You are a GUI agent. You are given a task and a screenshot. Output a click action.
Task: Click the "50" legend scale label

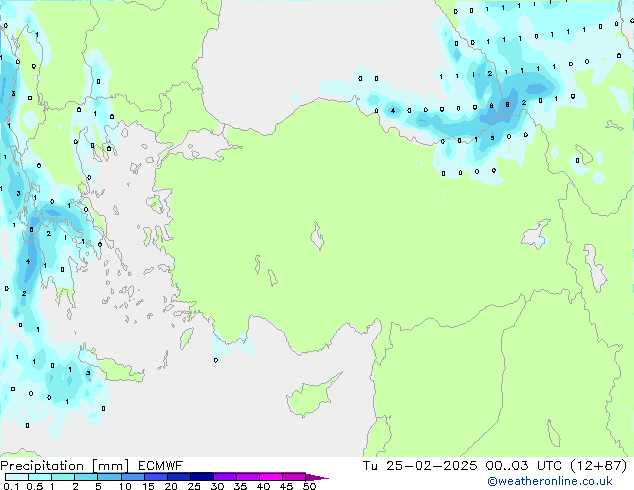click(x=310, y=486)
